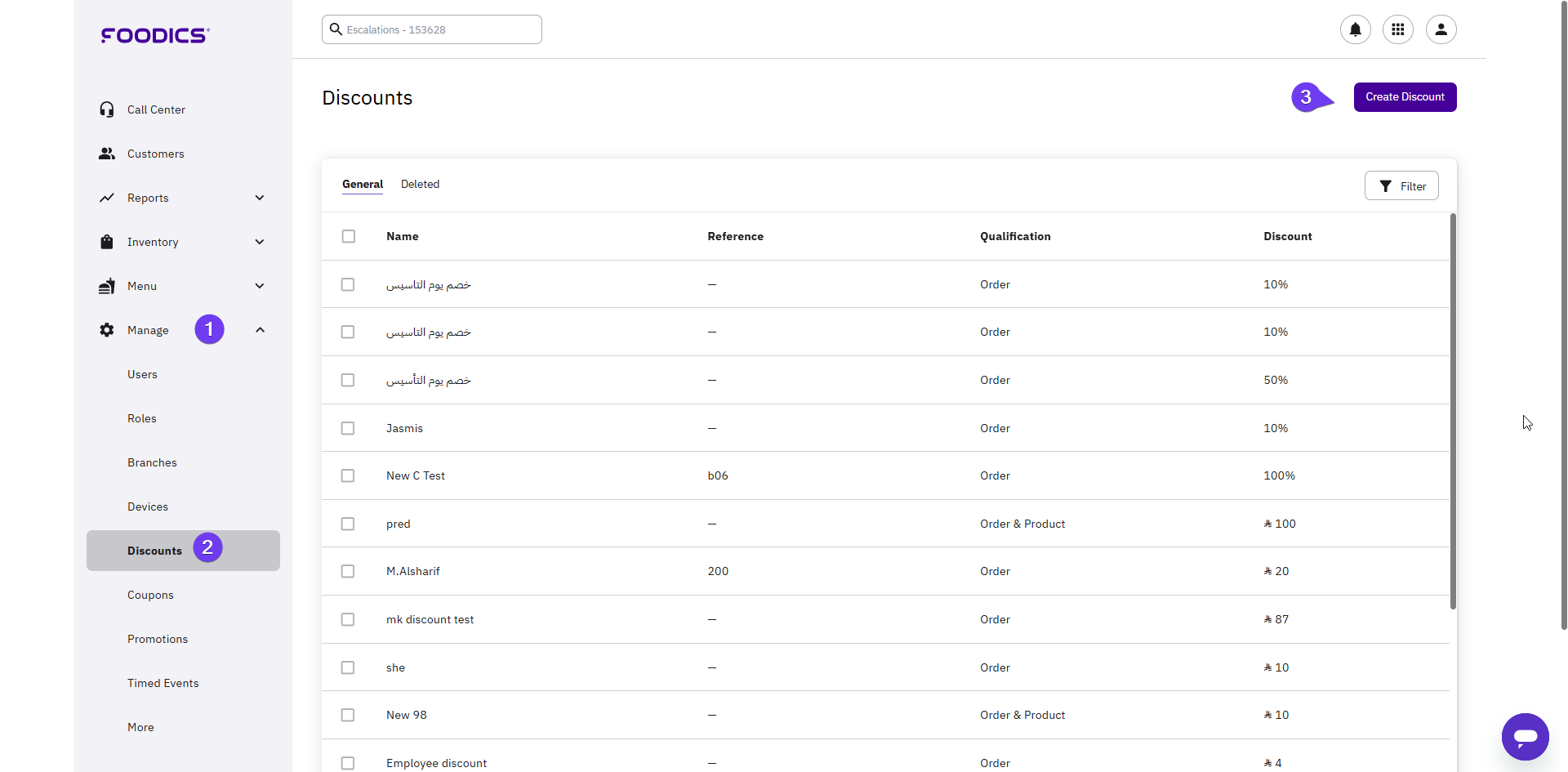Open Branches in sidebar
The image size is (1568, 772).
click(x=152, y=462)
